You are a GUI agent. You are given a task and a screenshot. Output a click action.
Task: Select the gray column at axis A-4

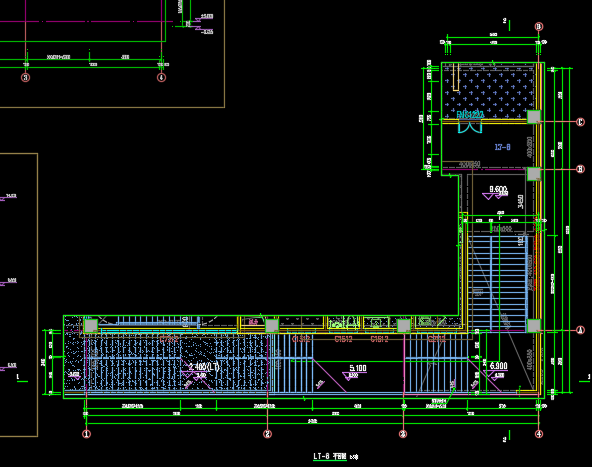tap(533, 325)
